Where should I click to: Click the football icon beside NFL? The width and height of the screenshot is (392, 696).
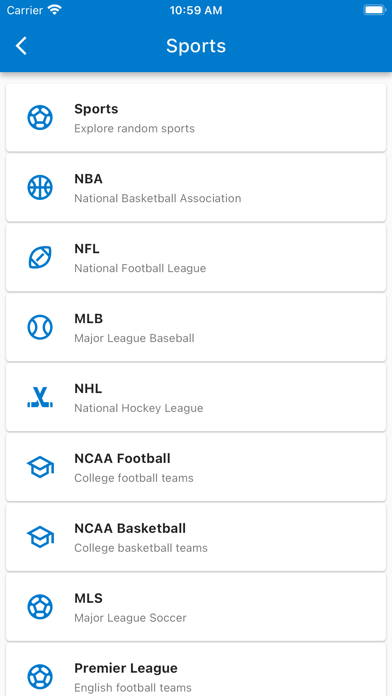coord(40,257)
